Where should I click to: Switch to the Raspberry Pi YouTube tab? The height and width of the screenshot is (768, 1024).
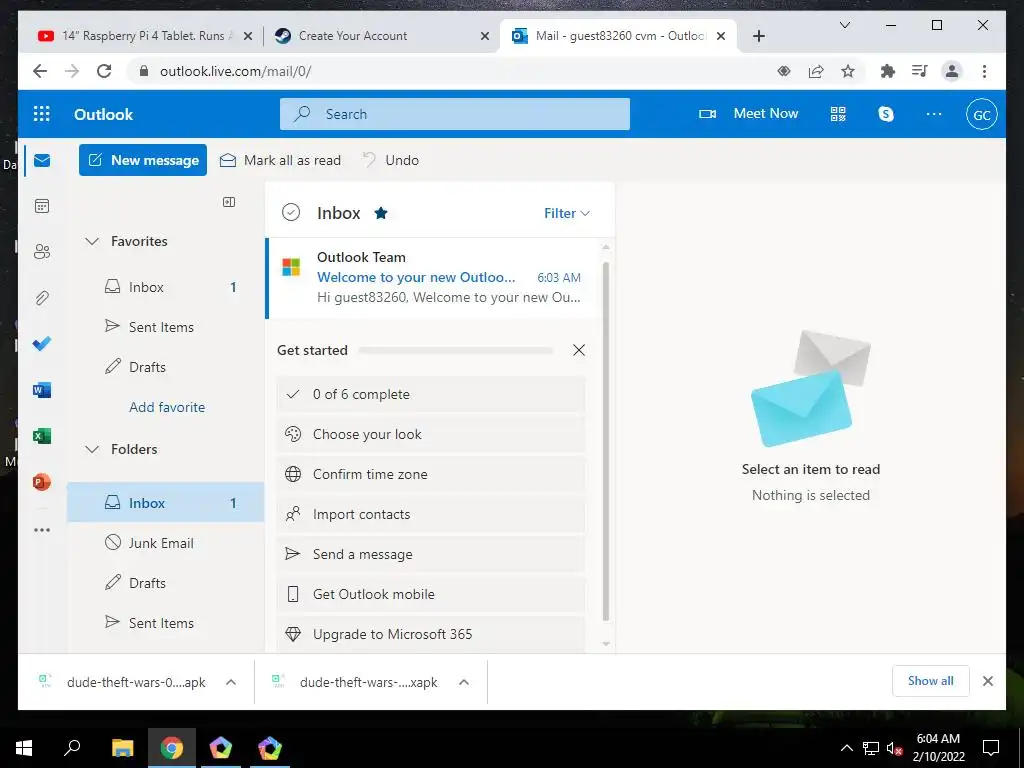(144, 36)
